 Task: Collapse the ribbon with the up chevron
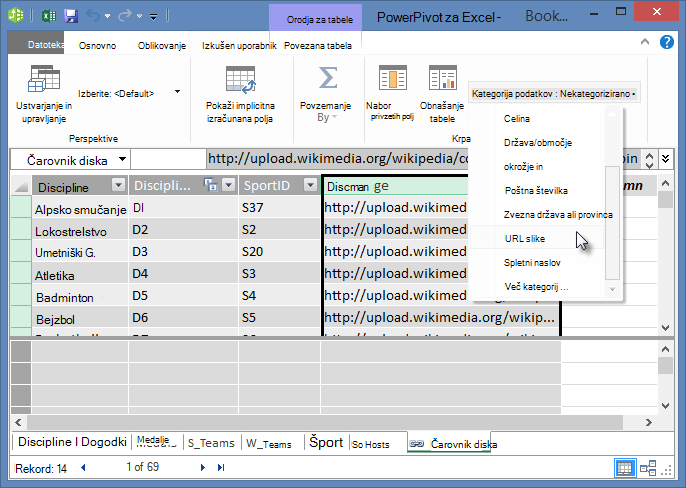pyautogui.click(x=644, y=42)
